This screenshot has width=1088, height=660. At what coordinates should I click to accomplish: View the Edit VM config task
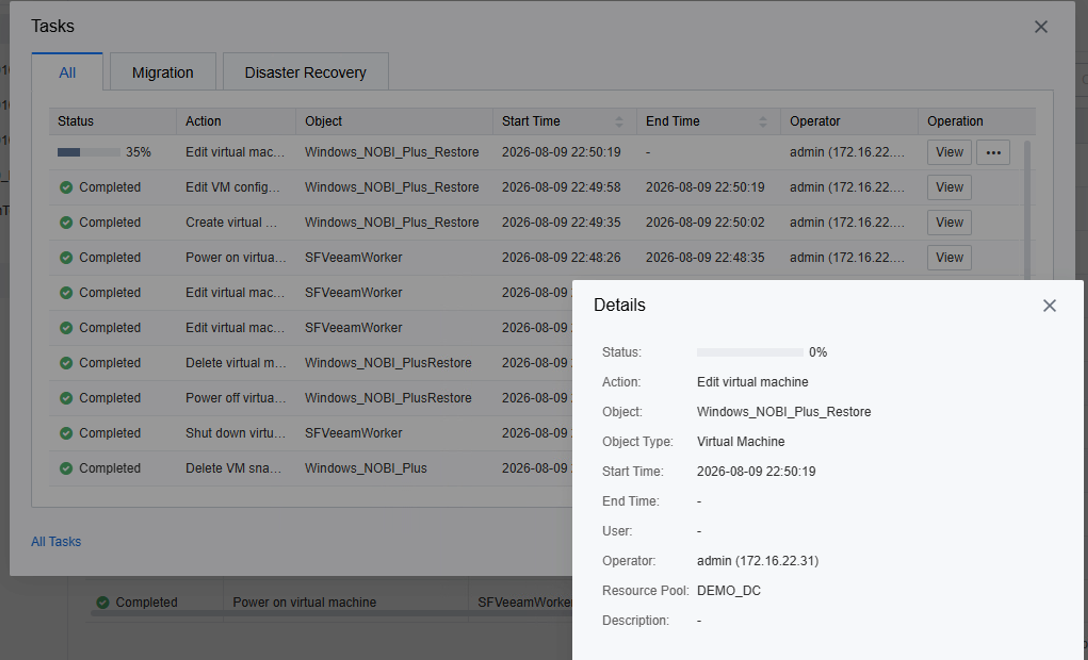point(949,187)
